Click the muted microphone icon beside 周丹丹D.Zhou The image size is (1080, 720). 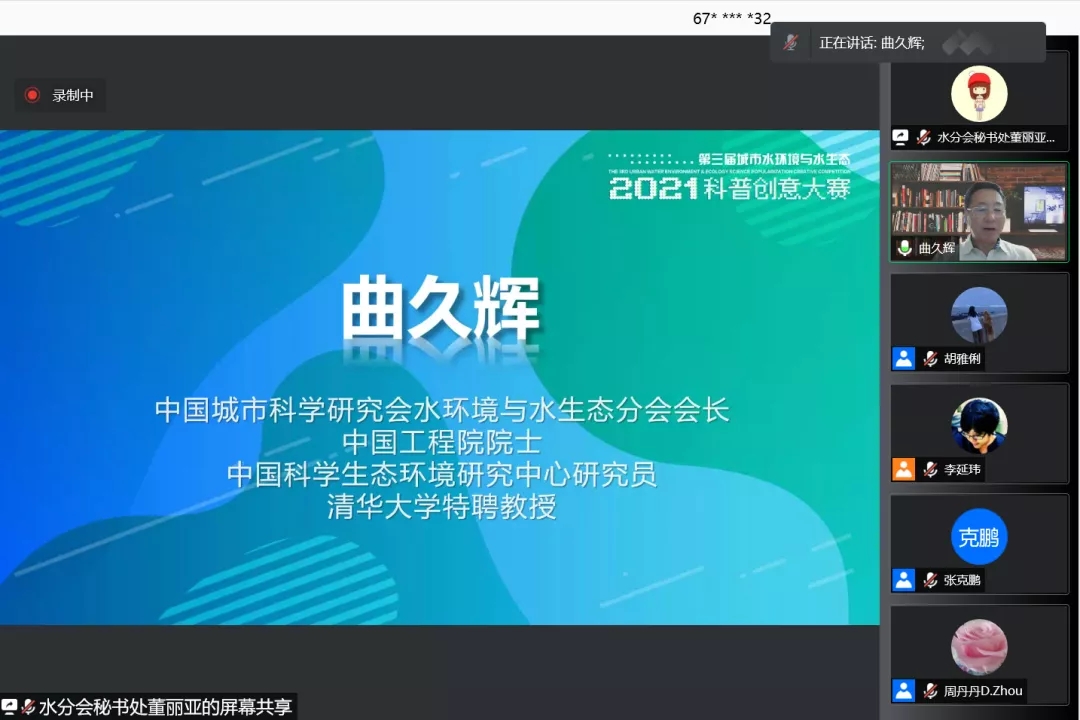(x=930, y=690)
